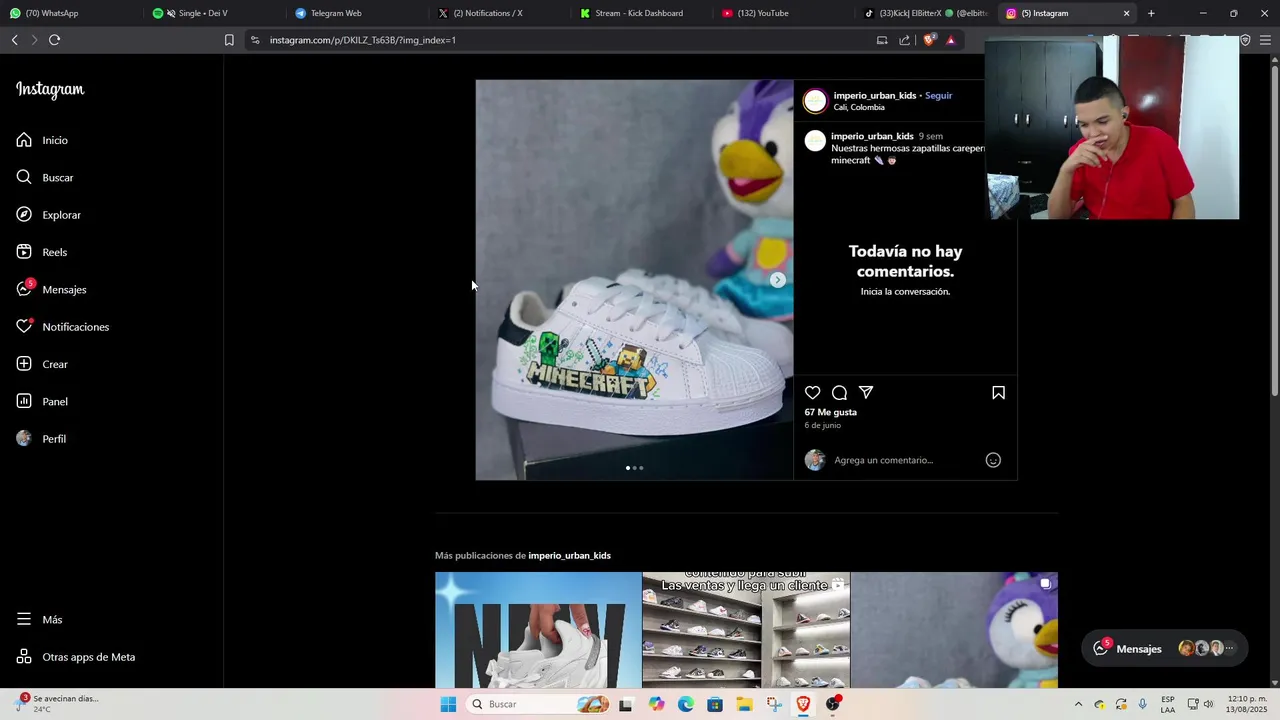Viewport: 1280px width, 720px height.
Task: Go back with the browser back arrow
Action: [14, 40]
